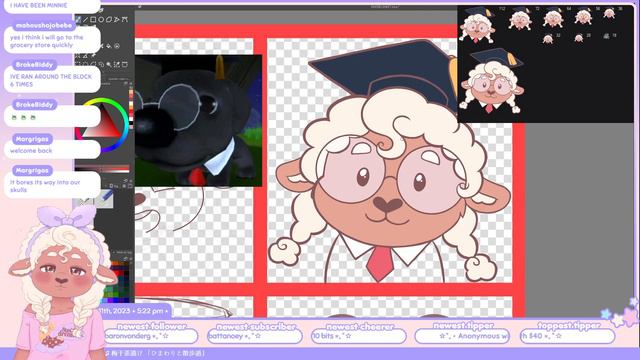Click the 18 size emote preview thumbnail

(x=607, y=36)
